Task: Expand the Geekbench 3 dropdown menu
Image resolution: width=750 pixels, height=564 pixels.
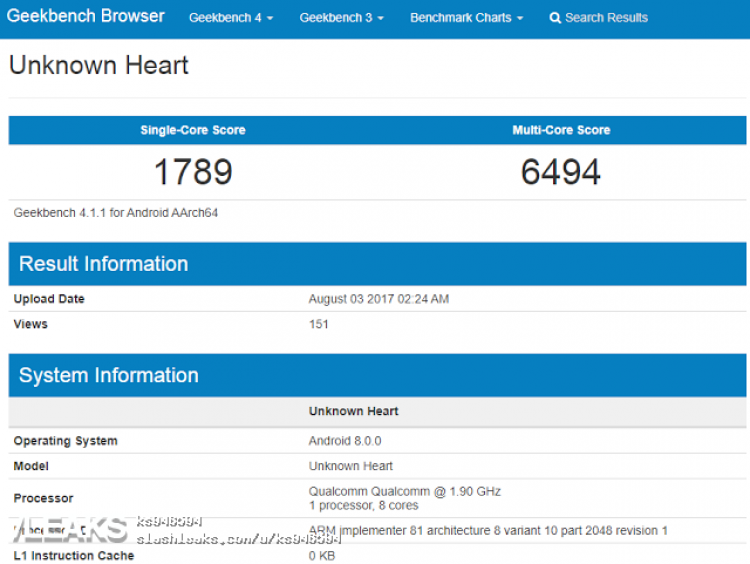Action: 342,18
